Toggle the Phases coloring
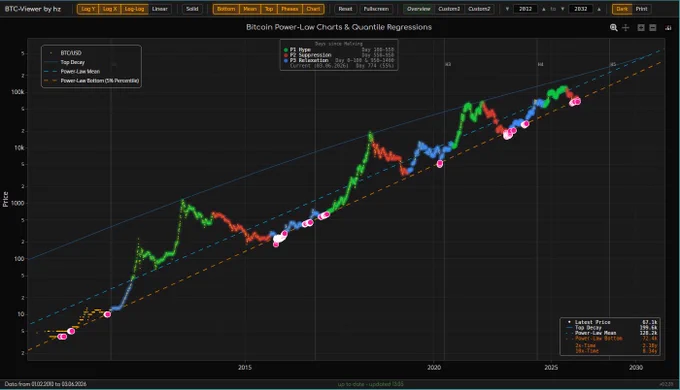This screenshot has width=680, height=390. tap(289, 9)
